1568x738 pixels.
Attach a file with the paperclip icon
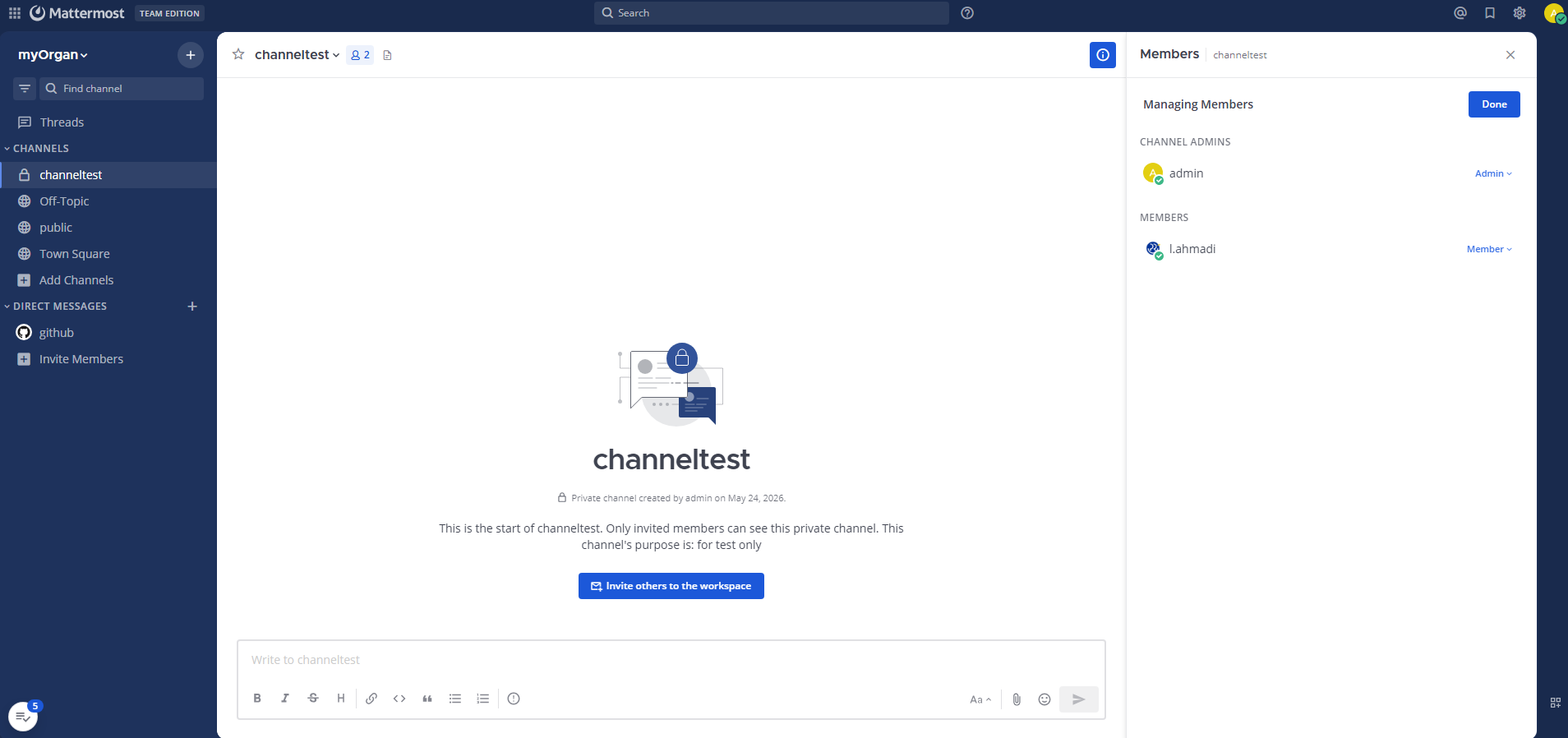pyautogui.click(x=1017, y=699)
